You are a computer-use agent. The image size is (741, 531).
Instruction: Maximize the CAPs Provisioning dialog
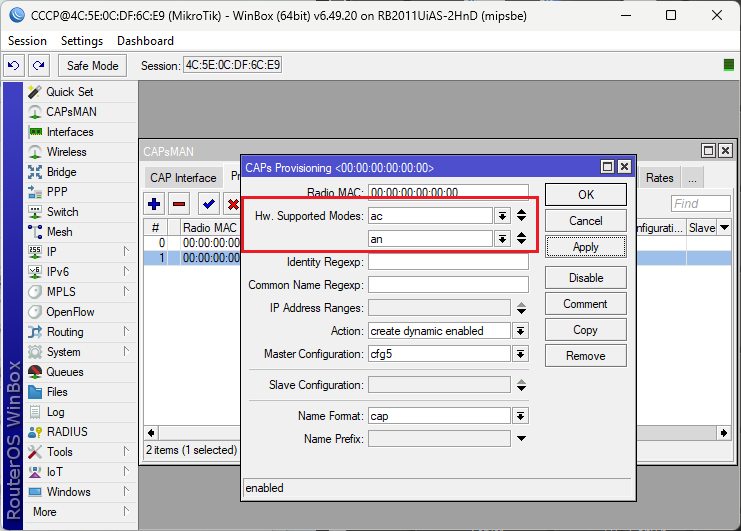[x=607, y=166]
